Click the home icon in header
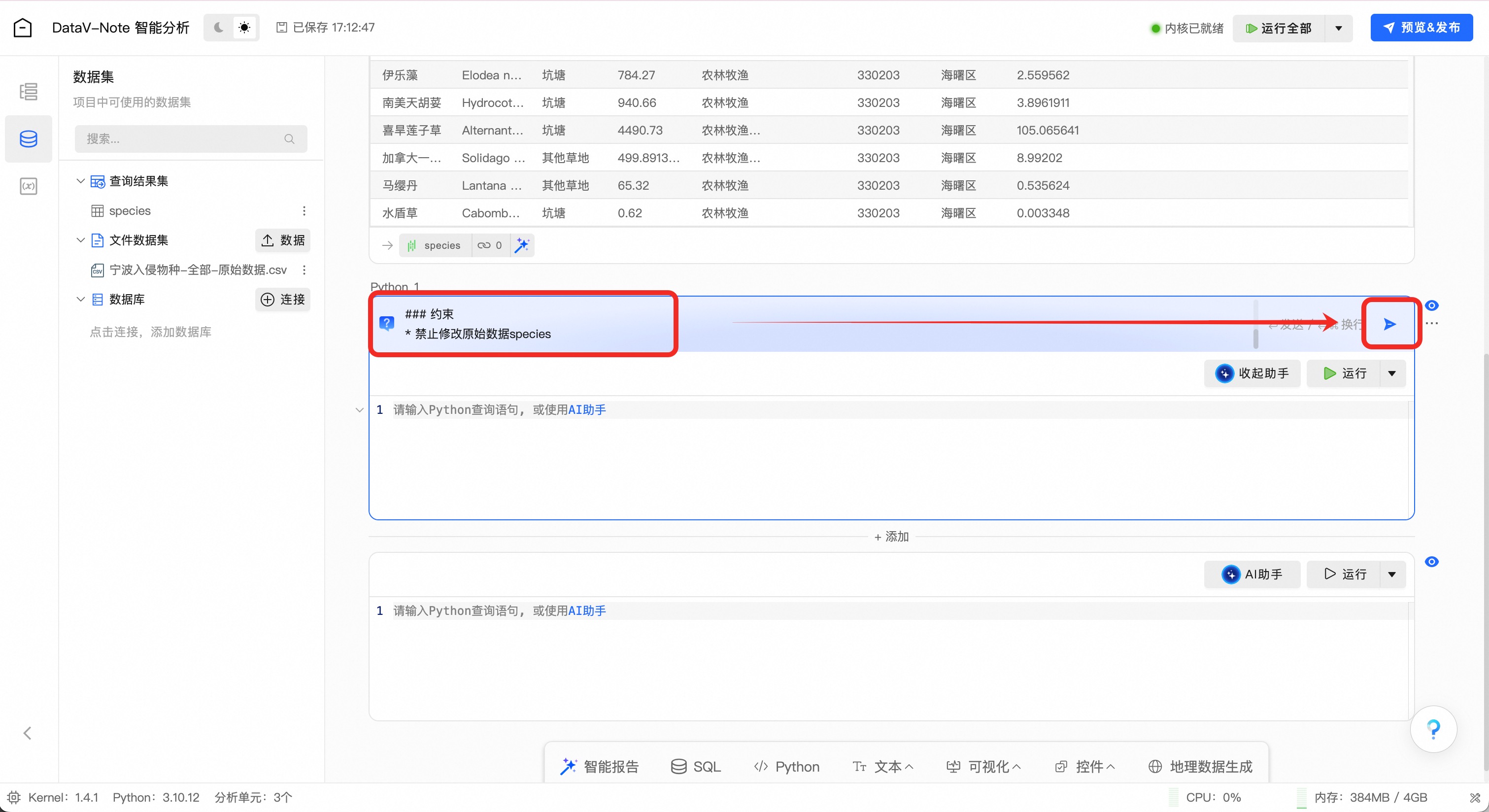This screenshot has height=812, width=1489. pyautogui.click(x=23, y=27)
